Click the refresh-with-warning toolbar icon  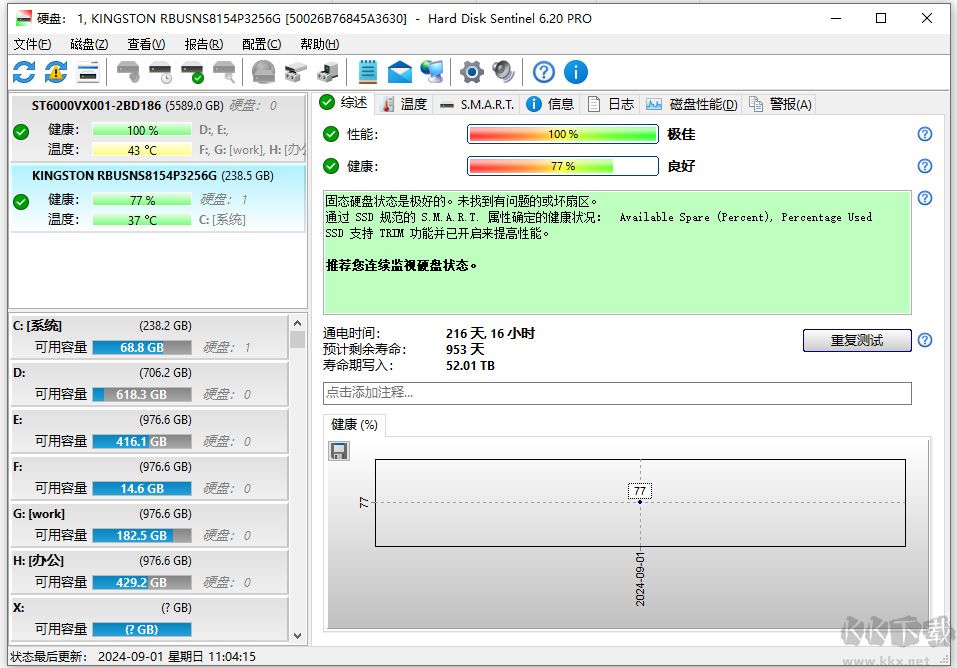(56, 72)
